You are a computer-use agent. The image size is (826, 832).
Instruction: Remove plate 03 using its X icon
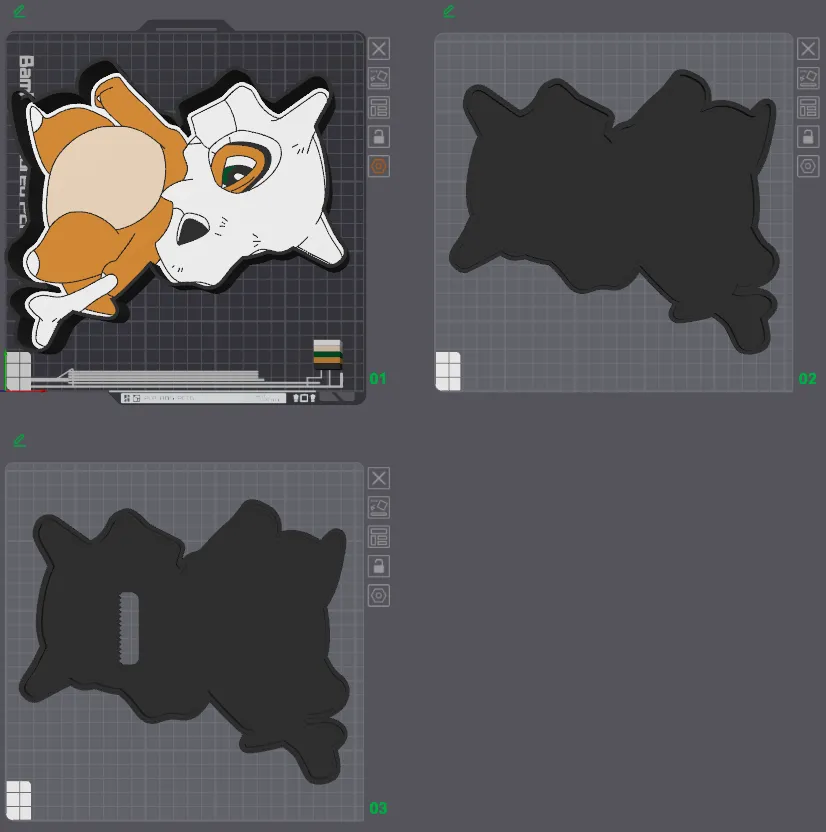(379, 478)
